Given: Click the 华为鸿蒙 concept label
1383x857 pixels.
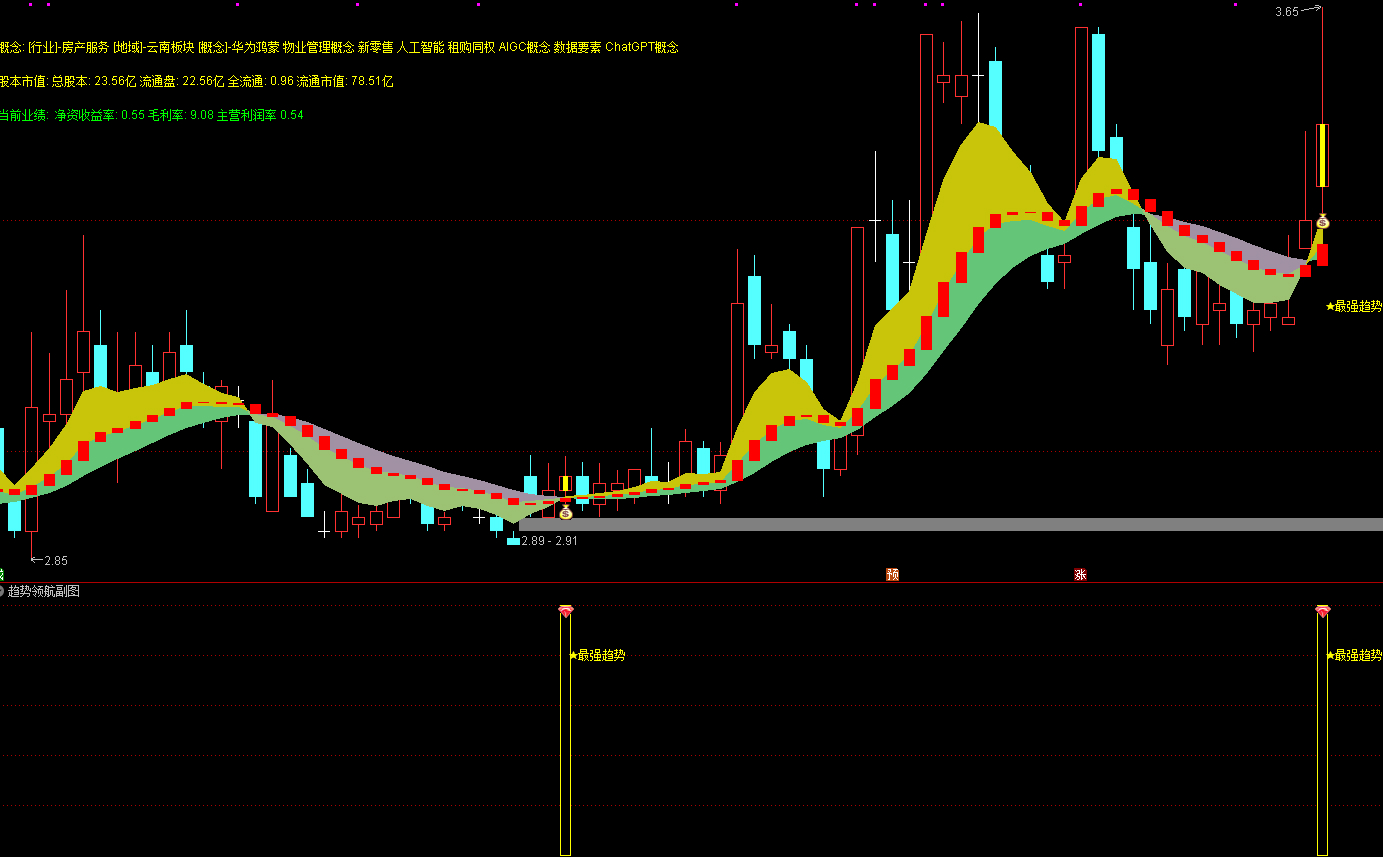Looking at the screenshot, I should (254, 47).
